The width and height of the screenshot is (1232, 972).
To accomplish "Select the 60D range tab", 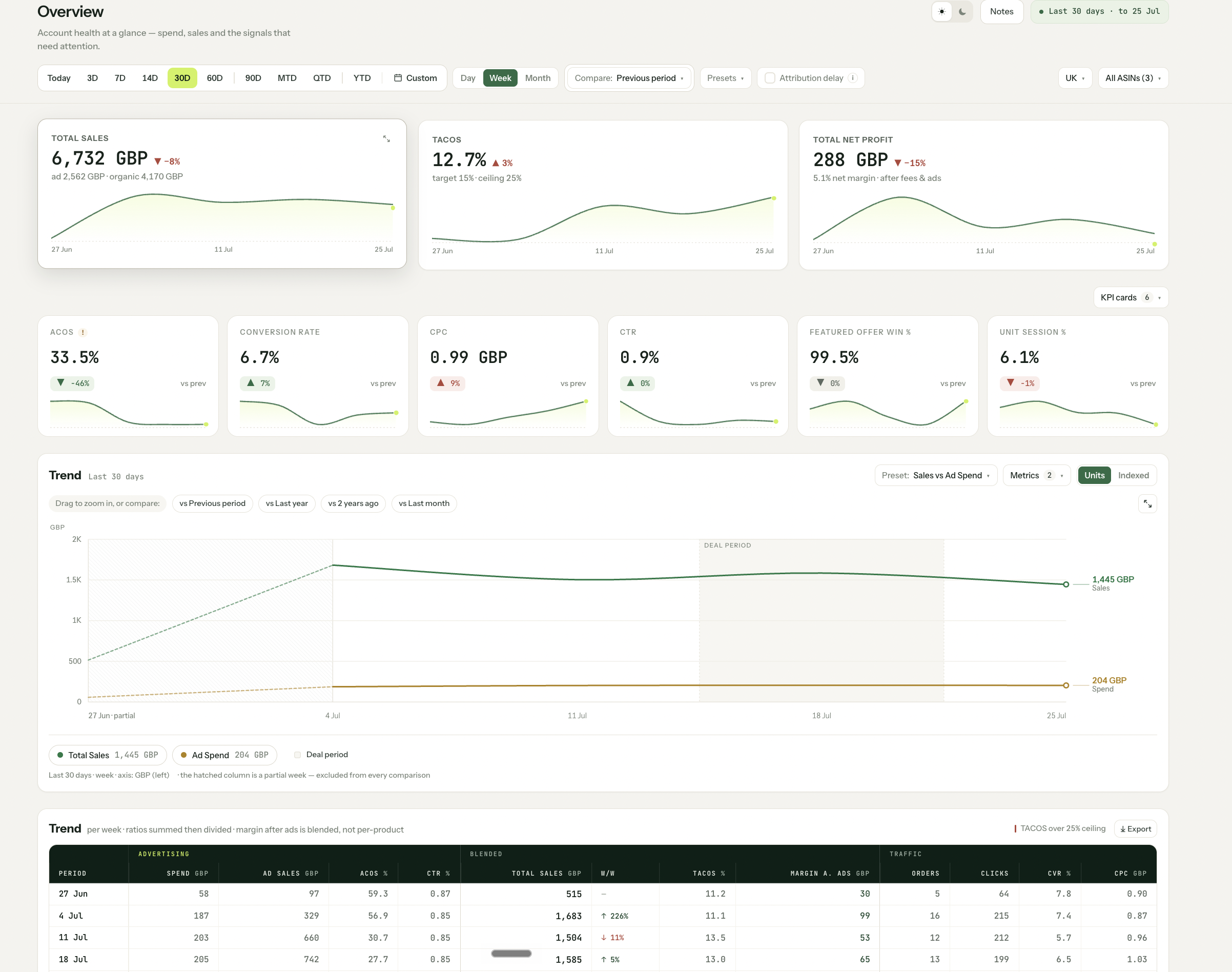I will coord(214,78).
